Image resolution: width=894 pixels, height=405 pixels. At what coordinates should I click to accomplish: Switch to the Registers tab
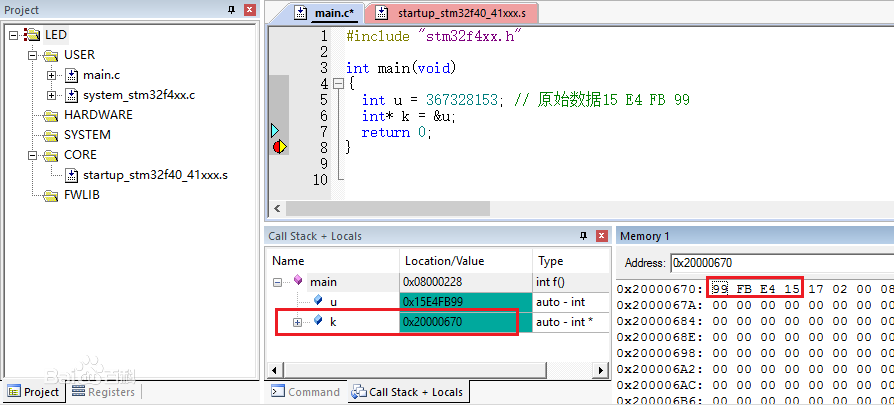tap(104, 392)
